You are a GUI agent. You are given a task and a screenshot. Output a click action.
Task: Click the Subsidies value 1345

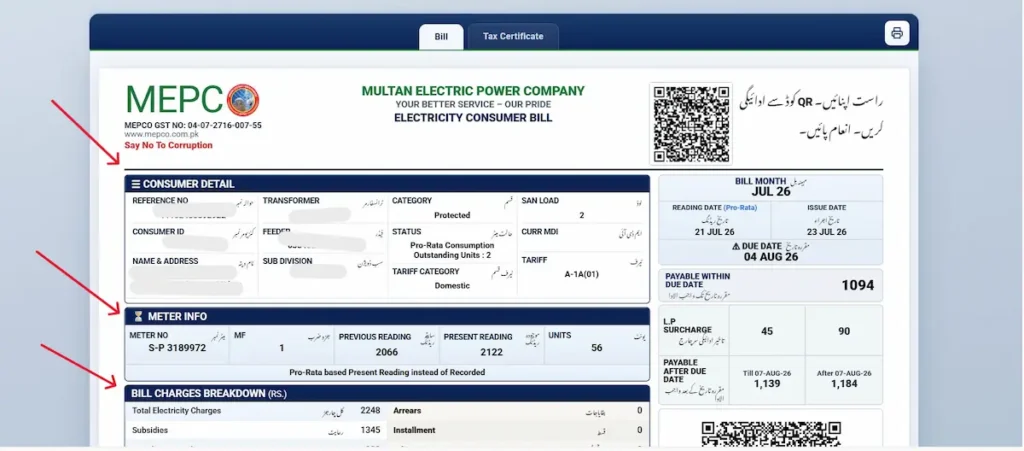[x=371, y=430]
